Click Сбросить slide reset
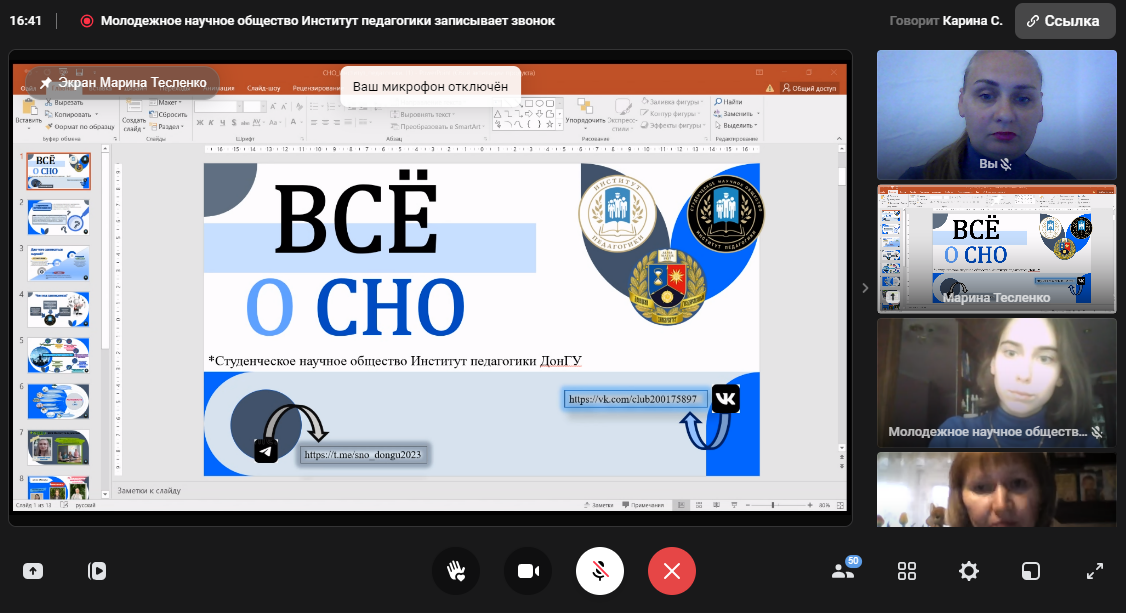The height and width of the screenshot is (613, 1126). [168, 114]
